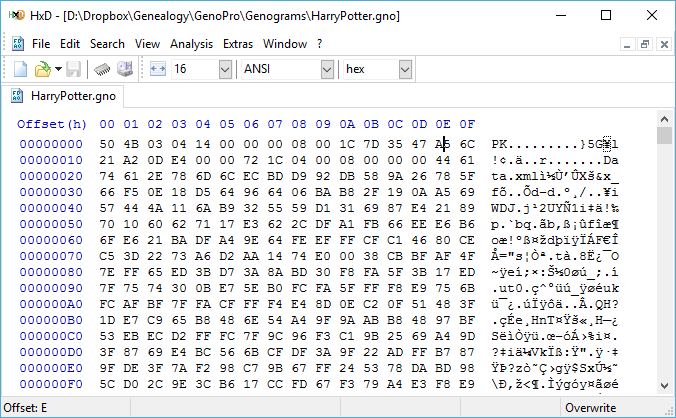
Task: Click the Open file folder icon
Action: 42,69
